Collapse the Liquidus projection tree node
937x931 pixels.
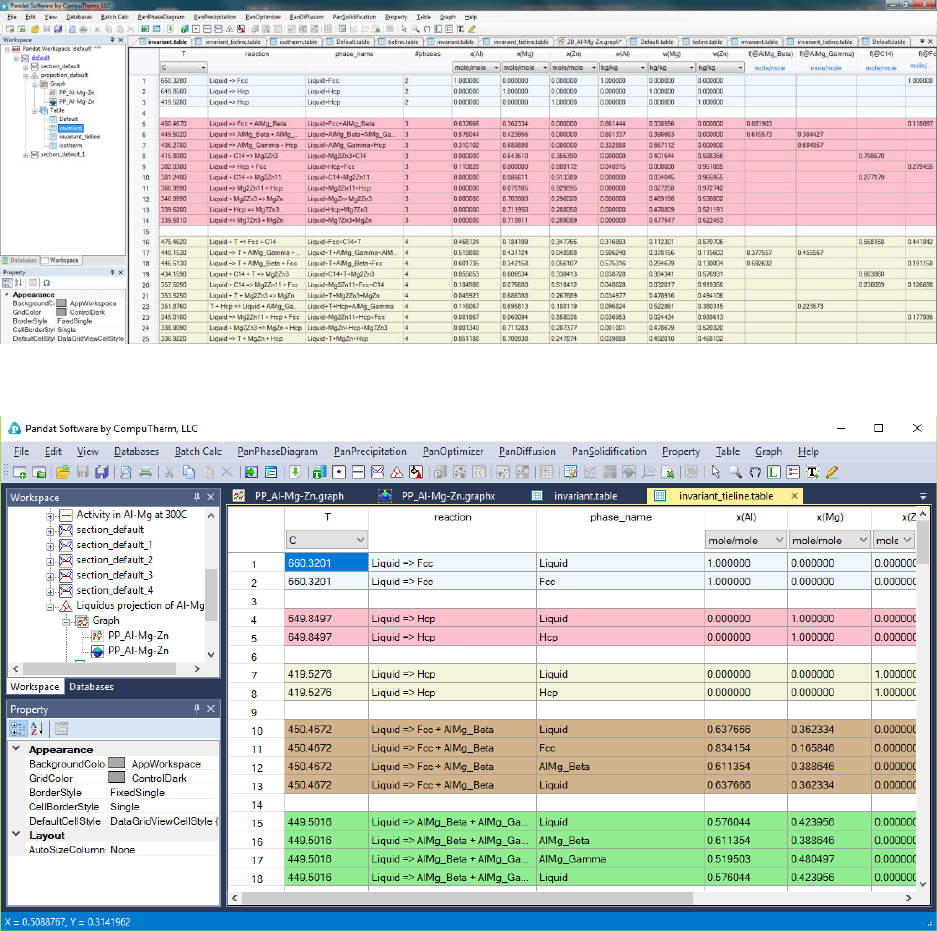coord(50,607)
